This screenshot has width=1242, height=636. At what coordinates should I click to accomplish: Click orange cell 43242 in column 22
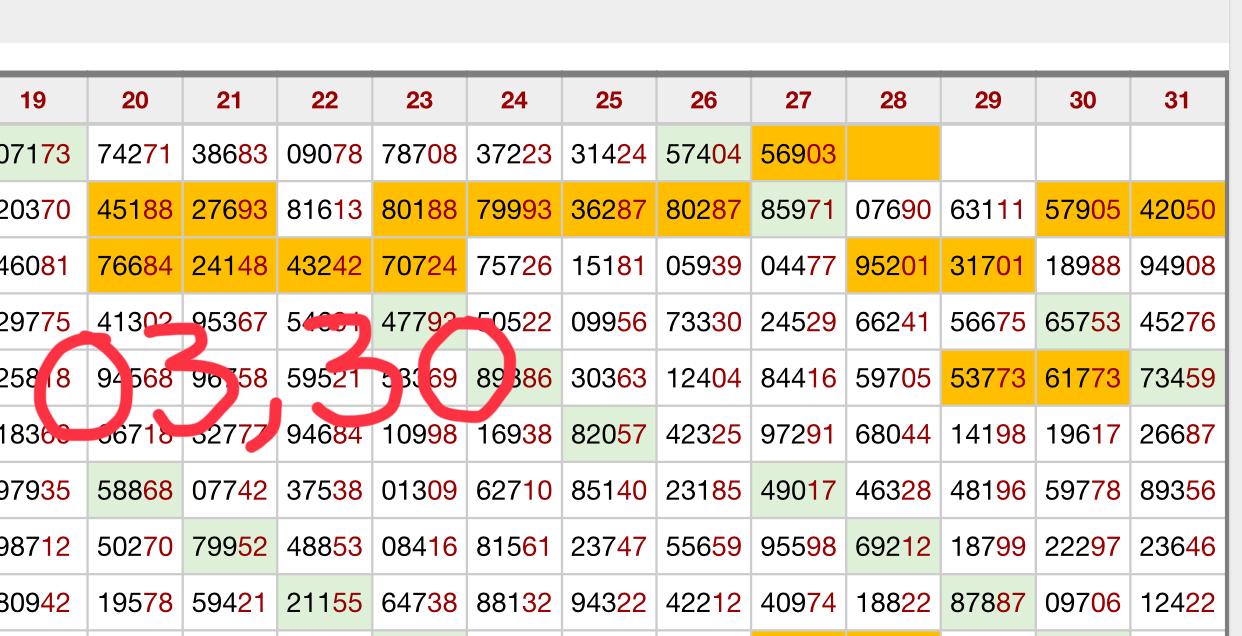coord(324,266)
